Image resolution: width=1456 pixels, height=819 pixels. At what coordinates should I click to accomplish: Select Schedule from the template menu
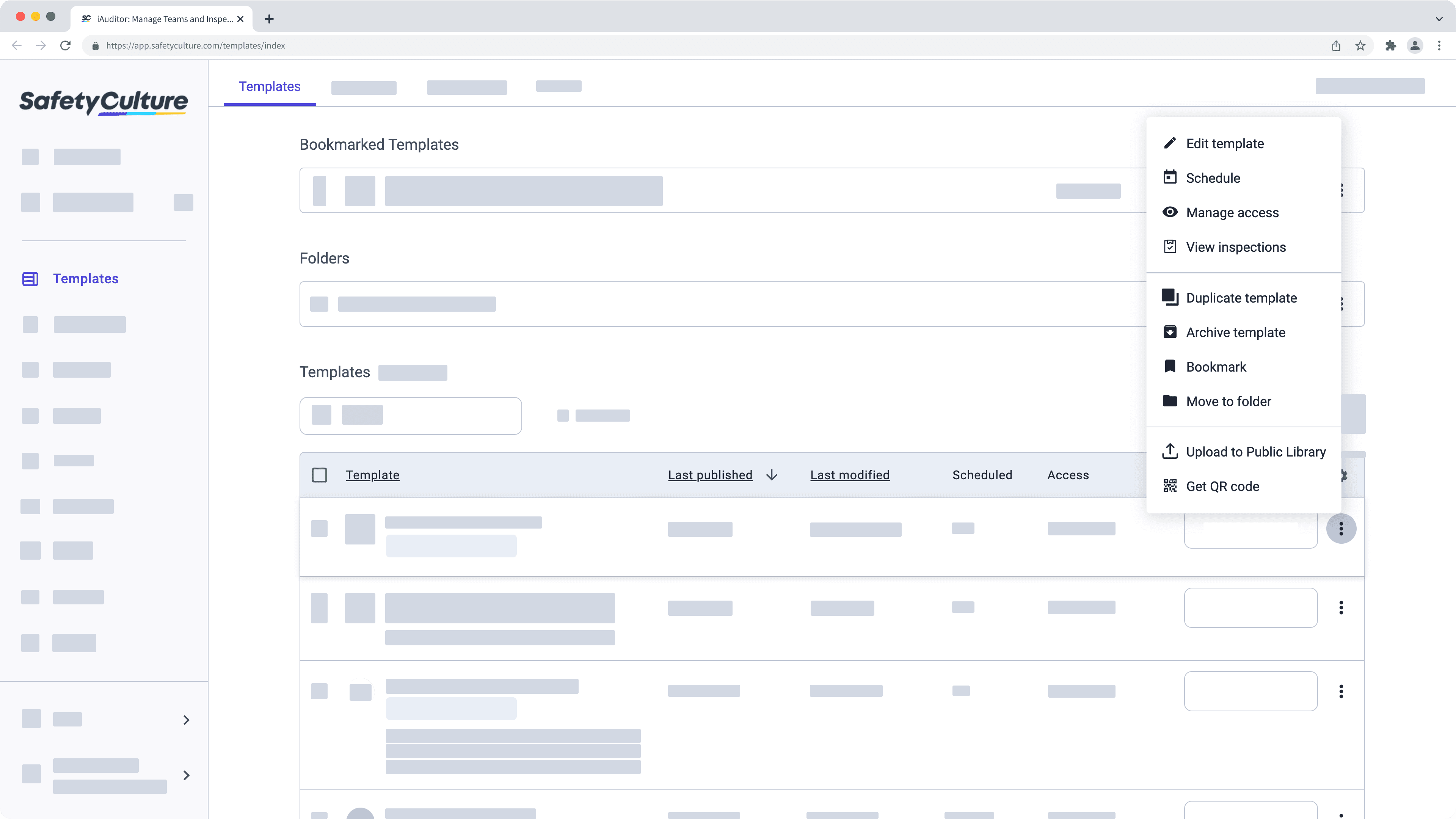coord(1213,178)
